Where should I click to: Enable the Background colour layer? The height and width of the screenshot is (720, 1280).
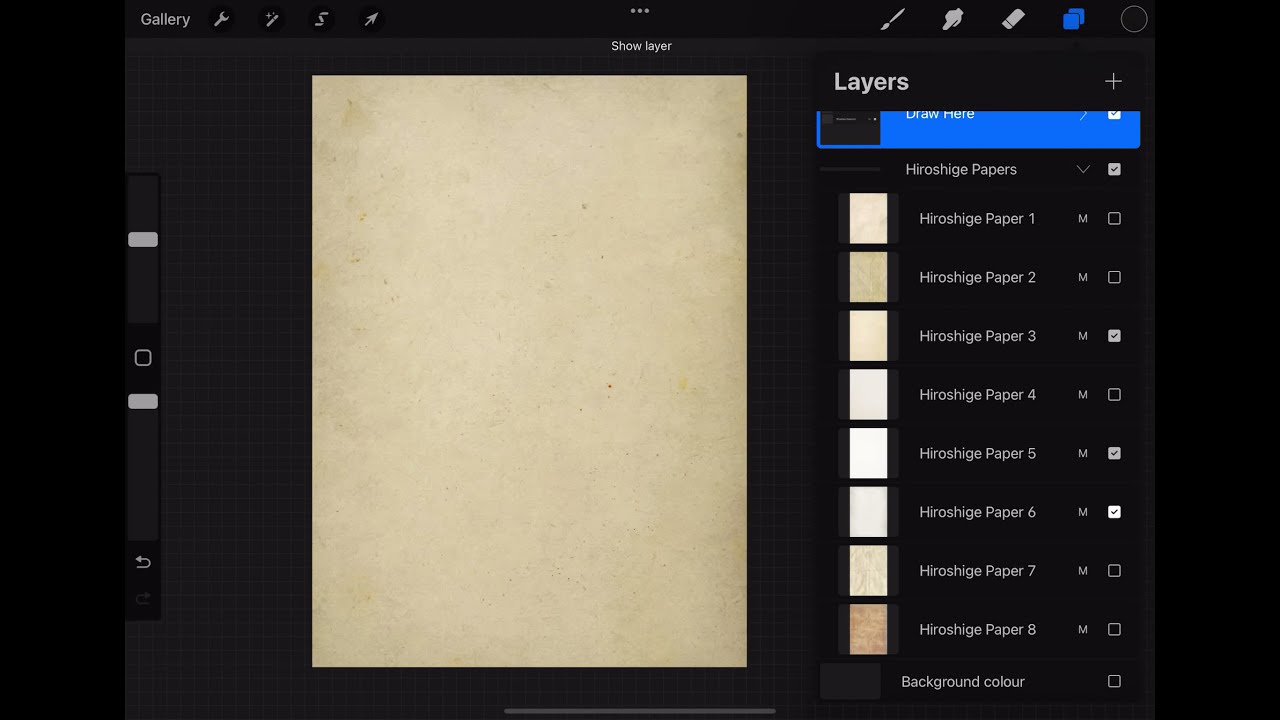tap(1114, 681)
